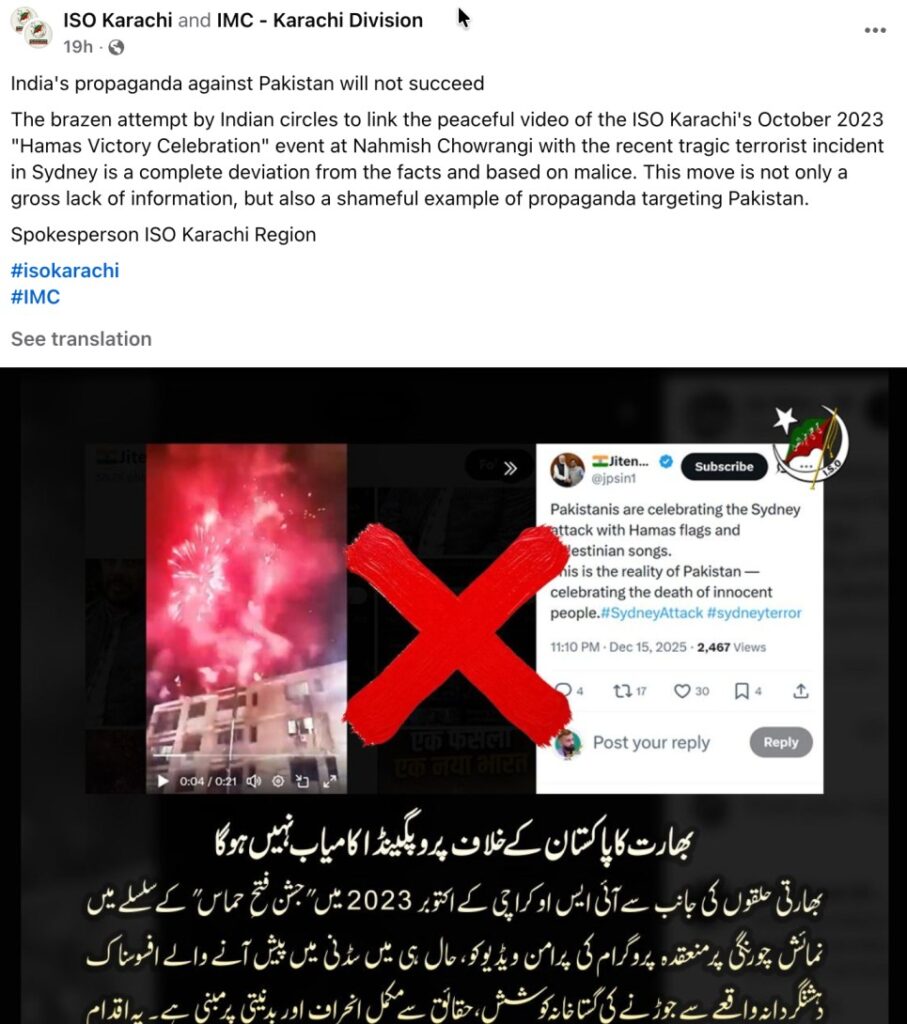Open the #isokarachi hashtag
The image size is (907, 1024).
click(x=65, y=270)
